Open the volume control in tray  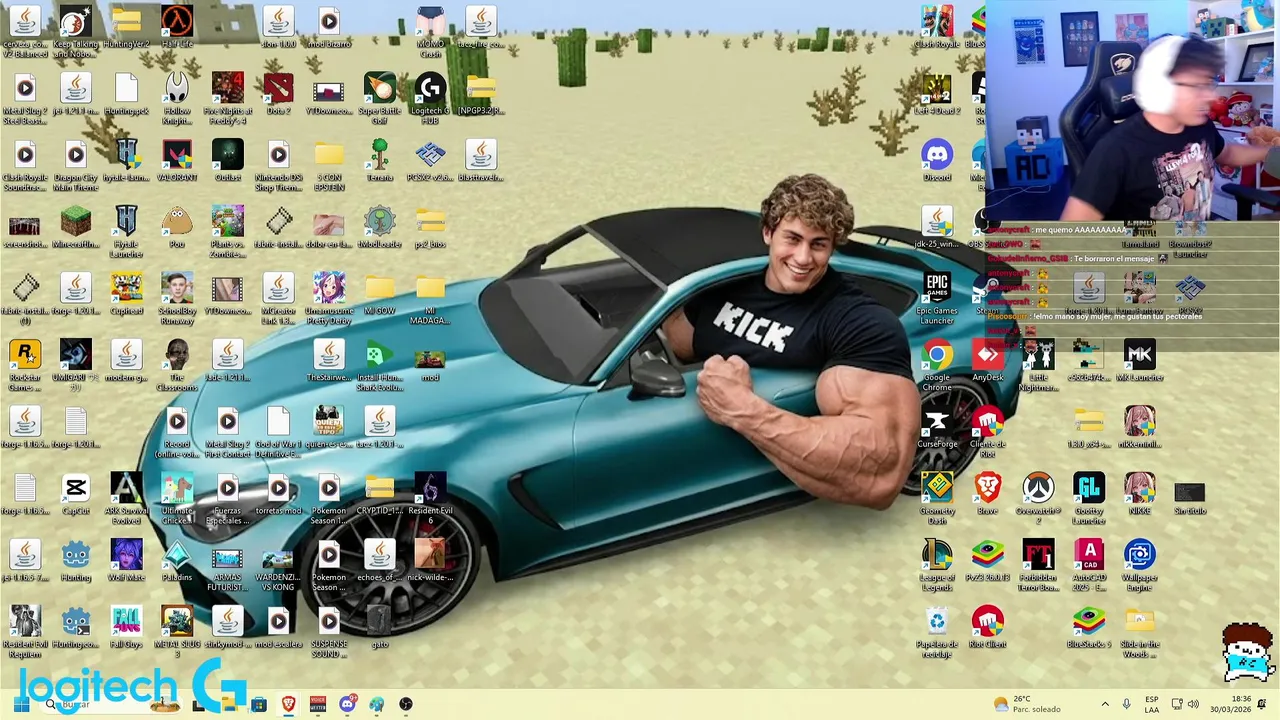[1193, 704]
